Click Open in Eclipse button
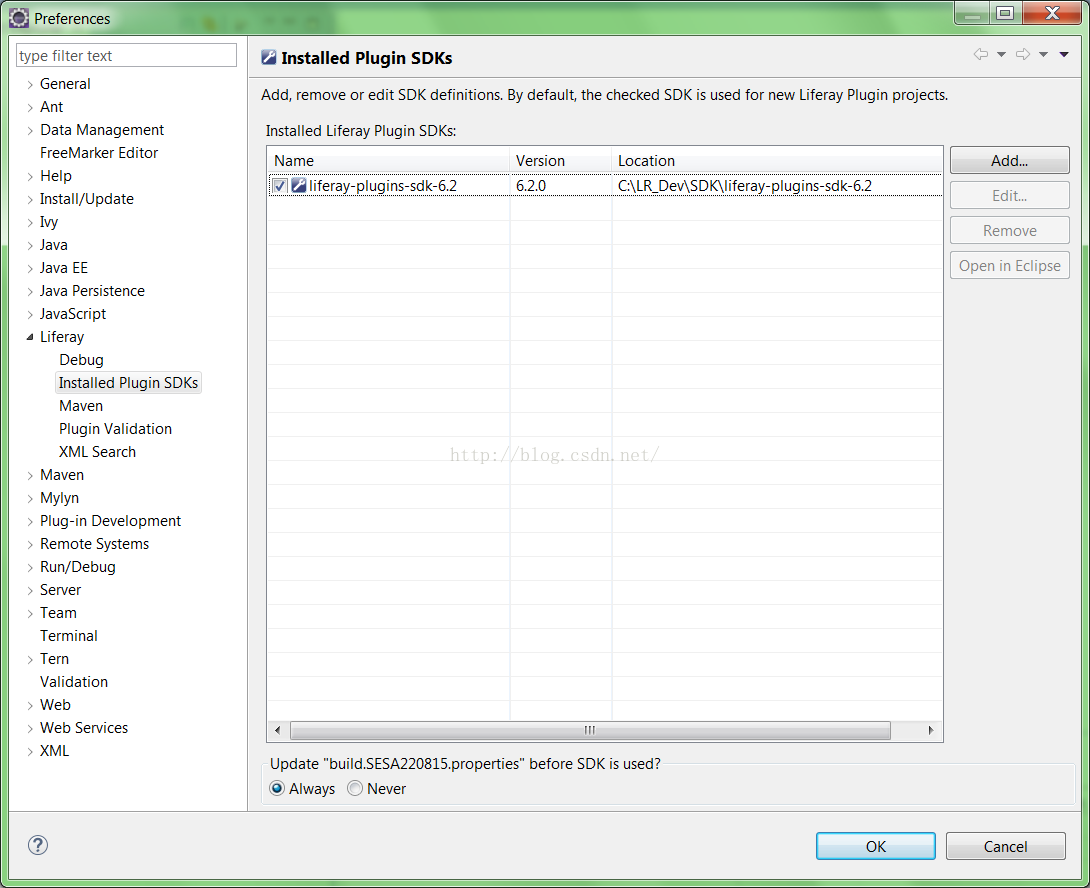The width and height of the screenshot is (1090, 888). coord(1009,266)
